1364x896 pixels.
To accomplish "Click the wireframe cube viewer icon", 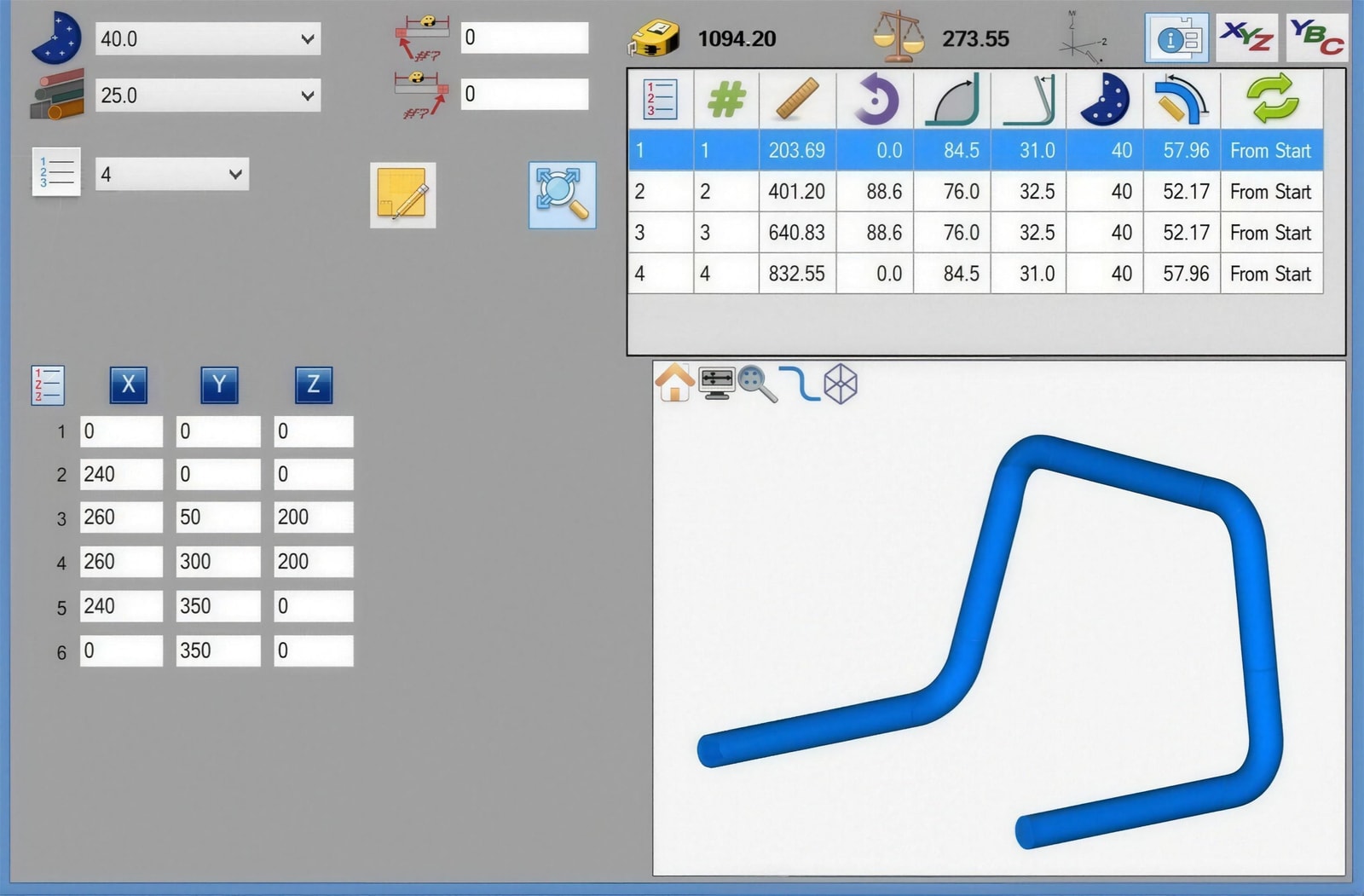I will pos(841,384).
